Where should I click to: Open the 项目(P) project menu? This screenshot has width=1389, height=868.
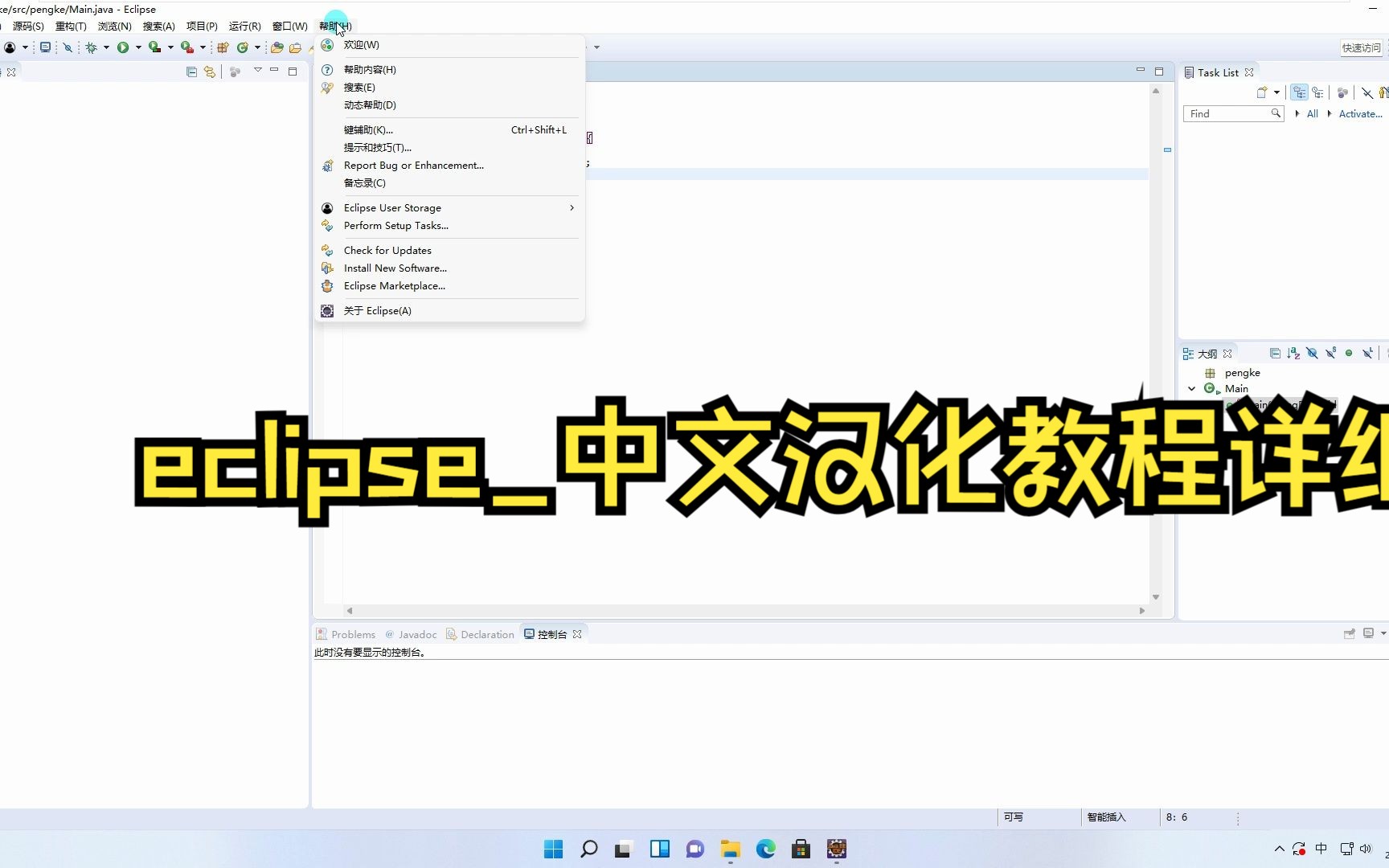pyautogui.click(x=202, y=27)
